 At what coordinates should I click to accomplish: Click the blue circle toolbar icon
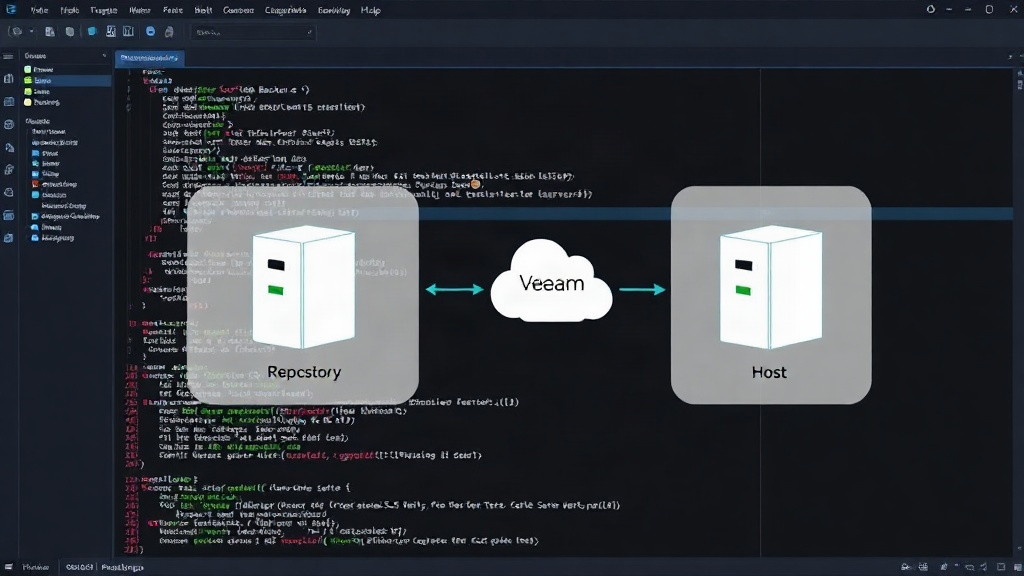[150, 31]
